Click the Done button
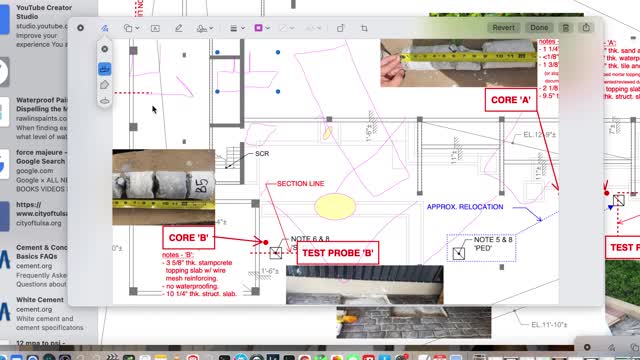The height and width of the screenshot is (360, 640). coord(539,28)
